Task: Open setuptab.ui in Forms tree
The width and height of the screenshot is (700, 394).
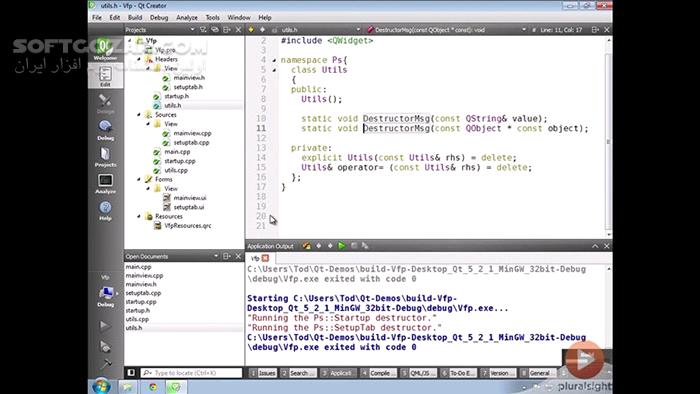Action: [188, 207]
